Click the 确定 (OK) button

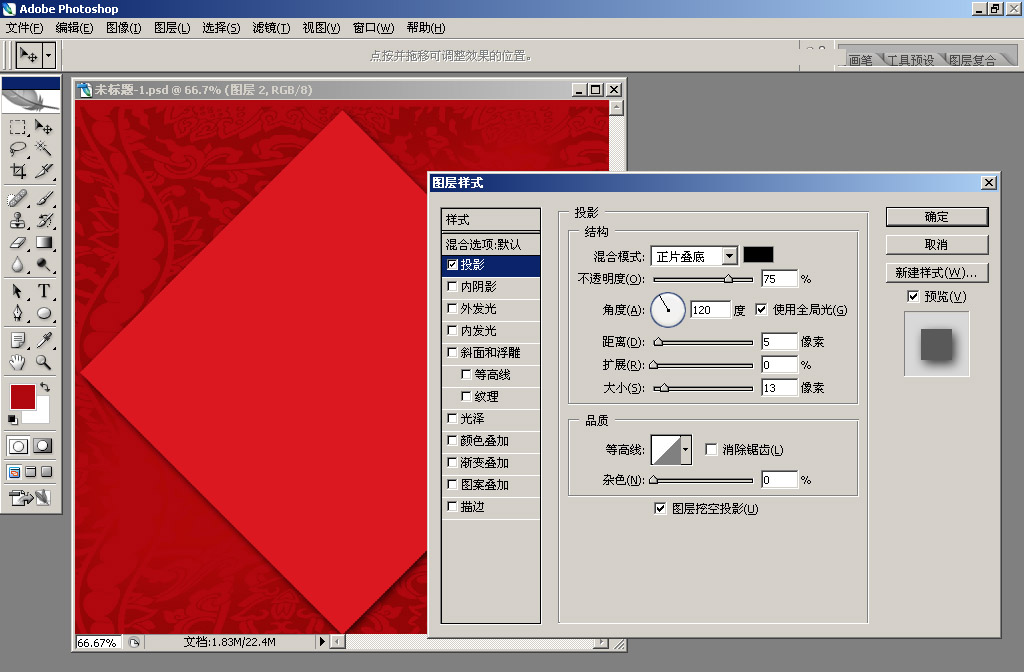pyautogui.click(x=936, y=217)
